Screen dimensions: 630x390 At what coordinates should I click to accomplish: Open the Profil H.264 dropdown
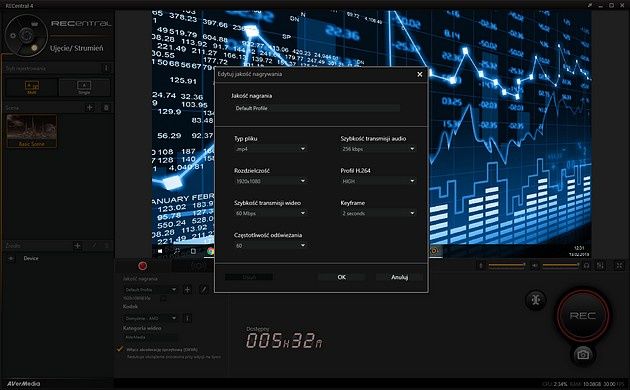point(378,181)
